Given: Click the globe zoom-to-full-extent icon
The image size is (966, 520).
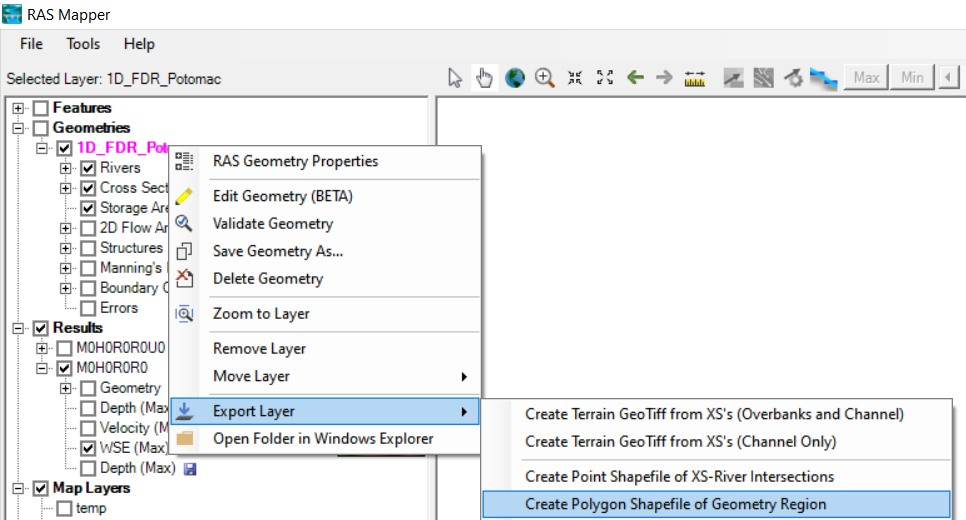Looking at the screenshot, I should (514, 78).
